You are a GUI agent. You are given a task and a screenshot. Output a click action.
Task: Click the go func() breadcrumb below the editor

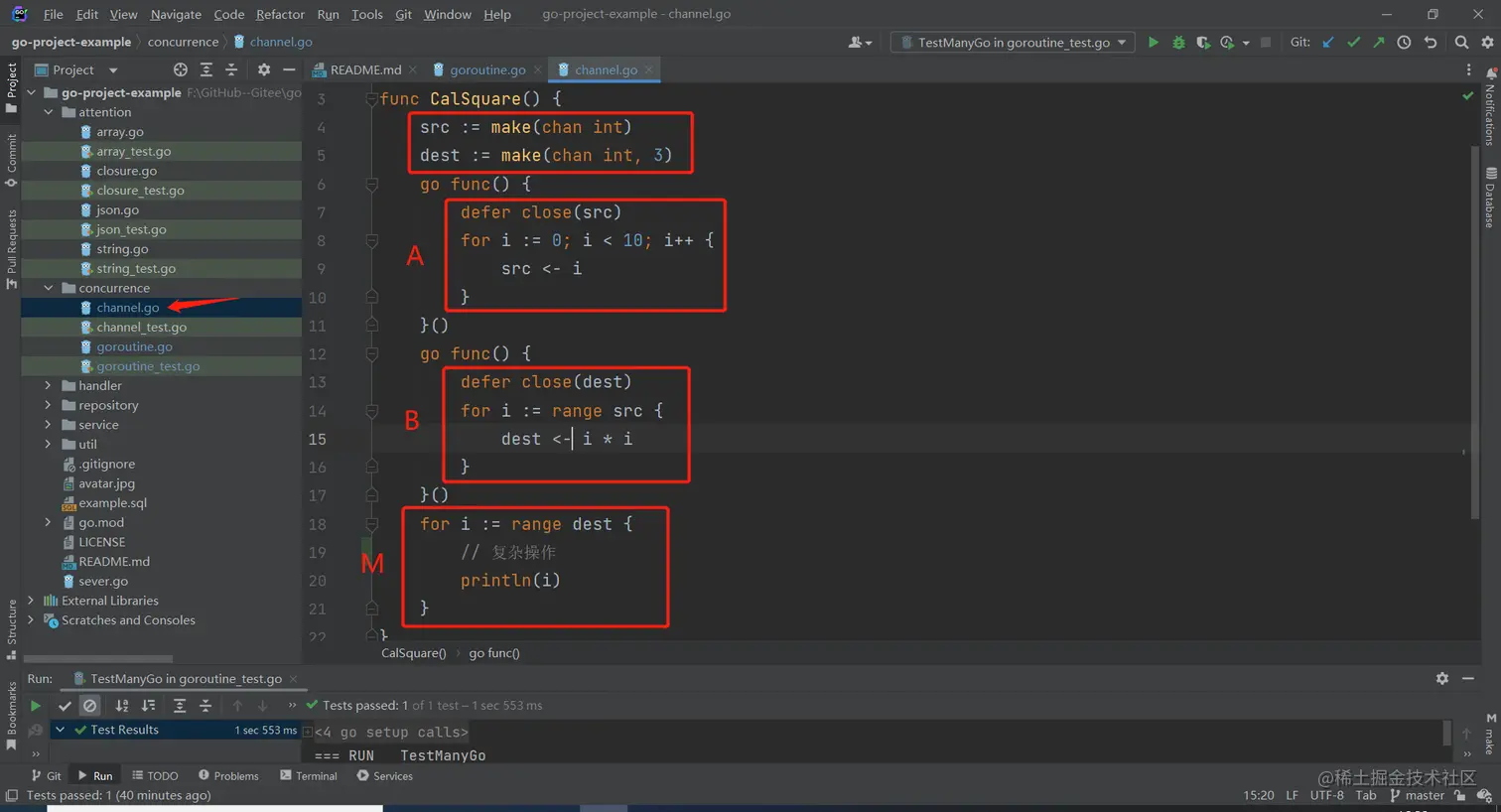[493, 653]
